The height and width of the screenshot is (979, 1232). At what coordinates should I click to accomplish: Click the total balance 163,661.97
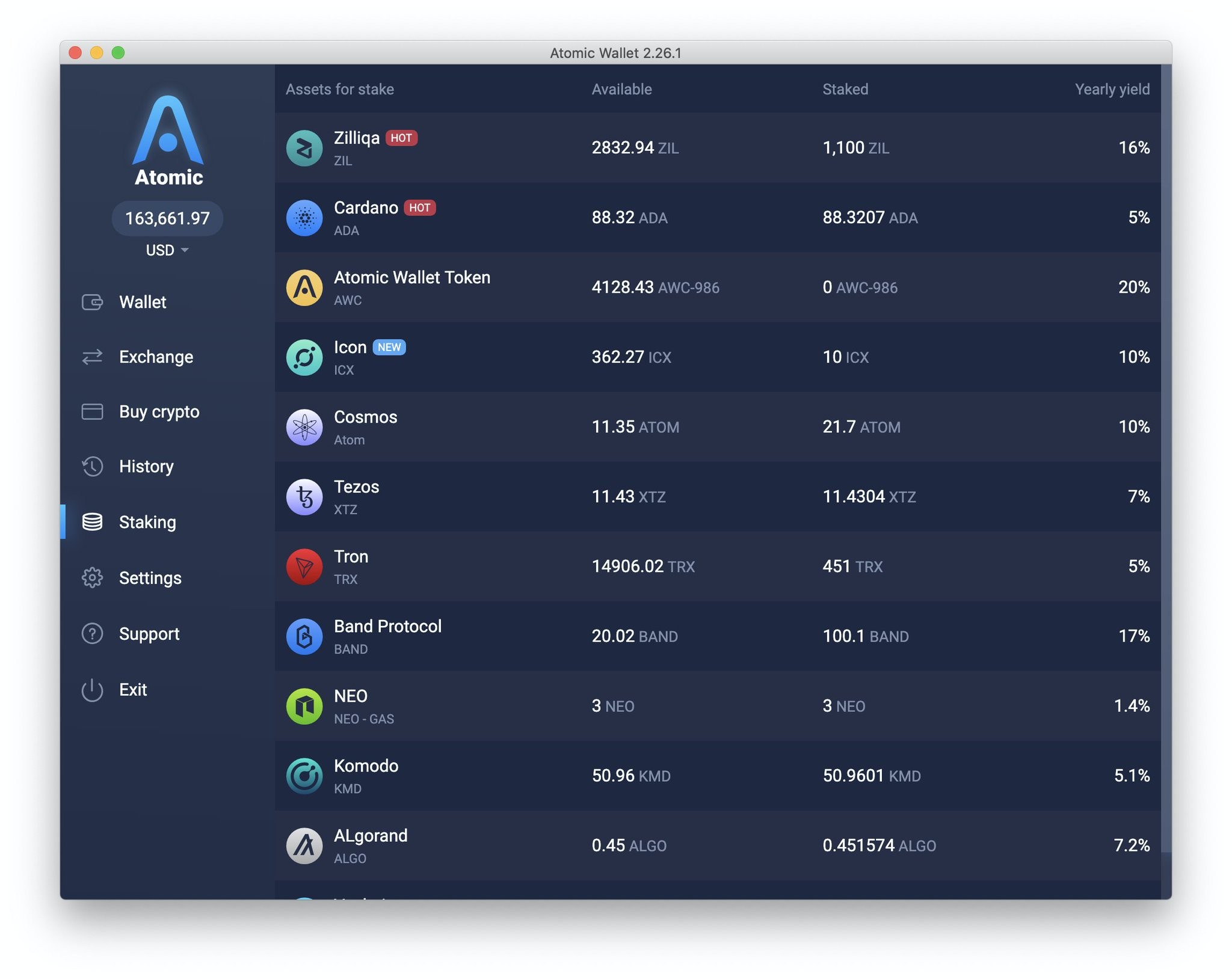click(167, 218)
